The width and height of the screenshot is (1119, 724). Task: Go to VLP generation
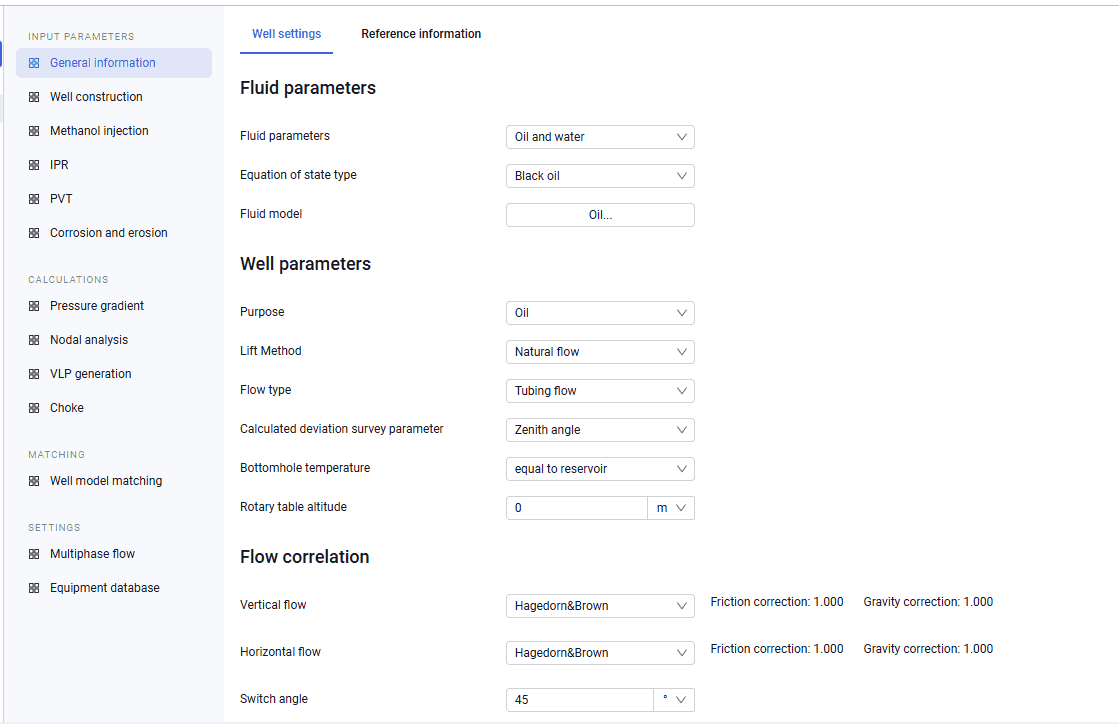(x=114, y=374)
